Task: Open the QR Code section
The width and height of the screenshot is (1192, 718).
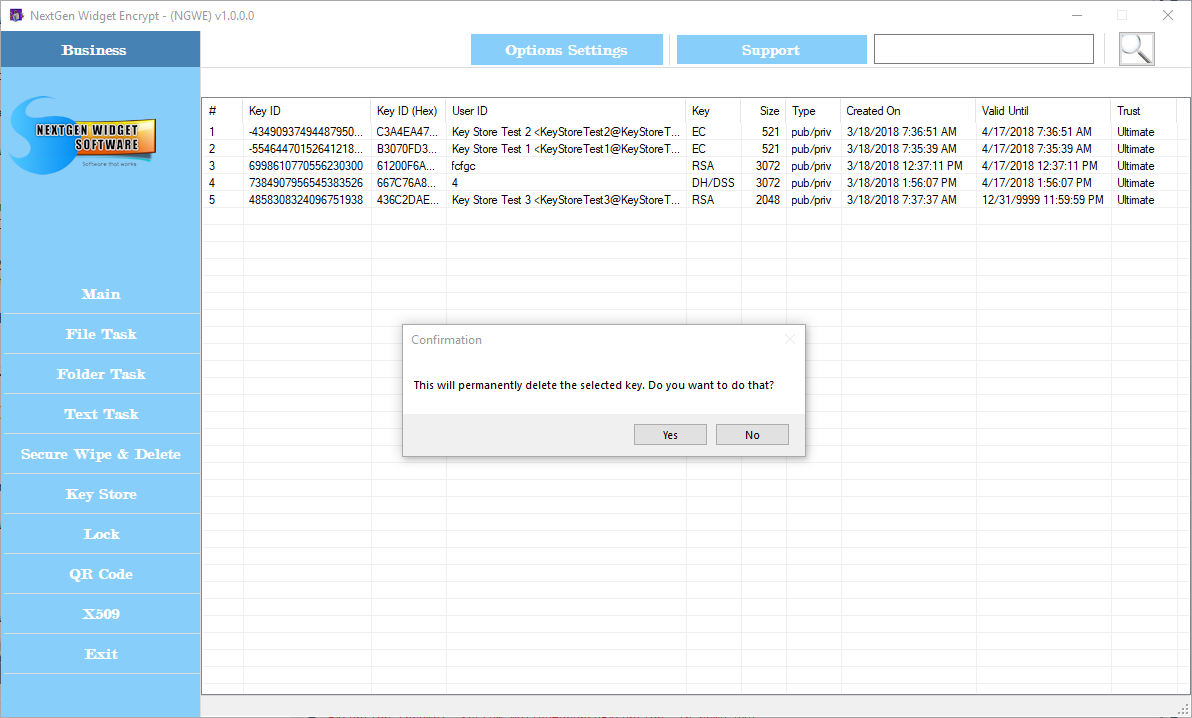Action: (x=101, y=574)
